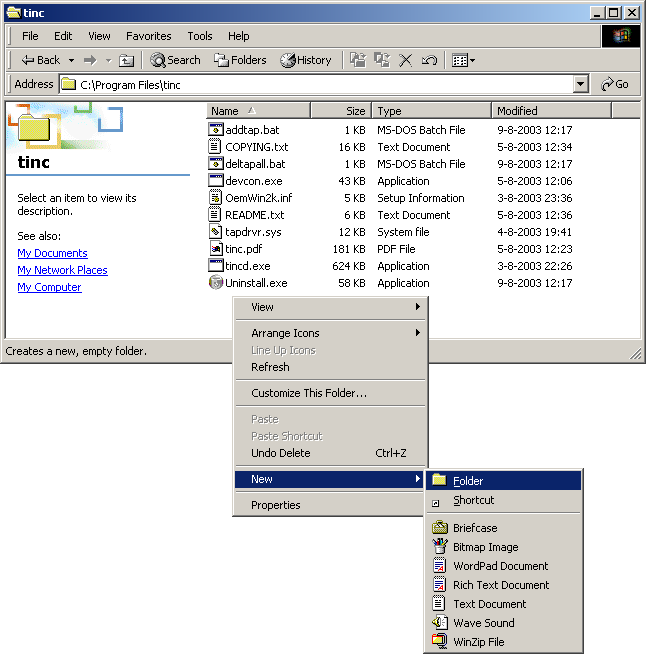Open the Tools menu

pyautogui.click(x=200, y=36)
